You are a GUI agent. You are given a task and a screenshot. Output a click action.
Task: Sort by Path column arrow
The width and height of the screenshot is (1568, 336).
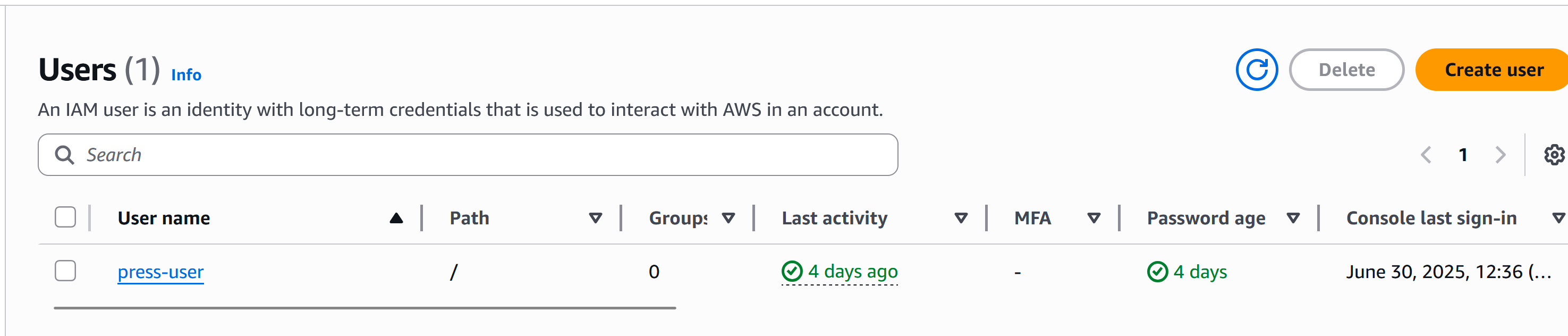pos(595,218)
